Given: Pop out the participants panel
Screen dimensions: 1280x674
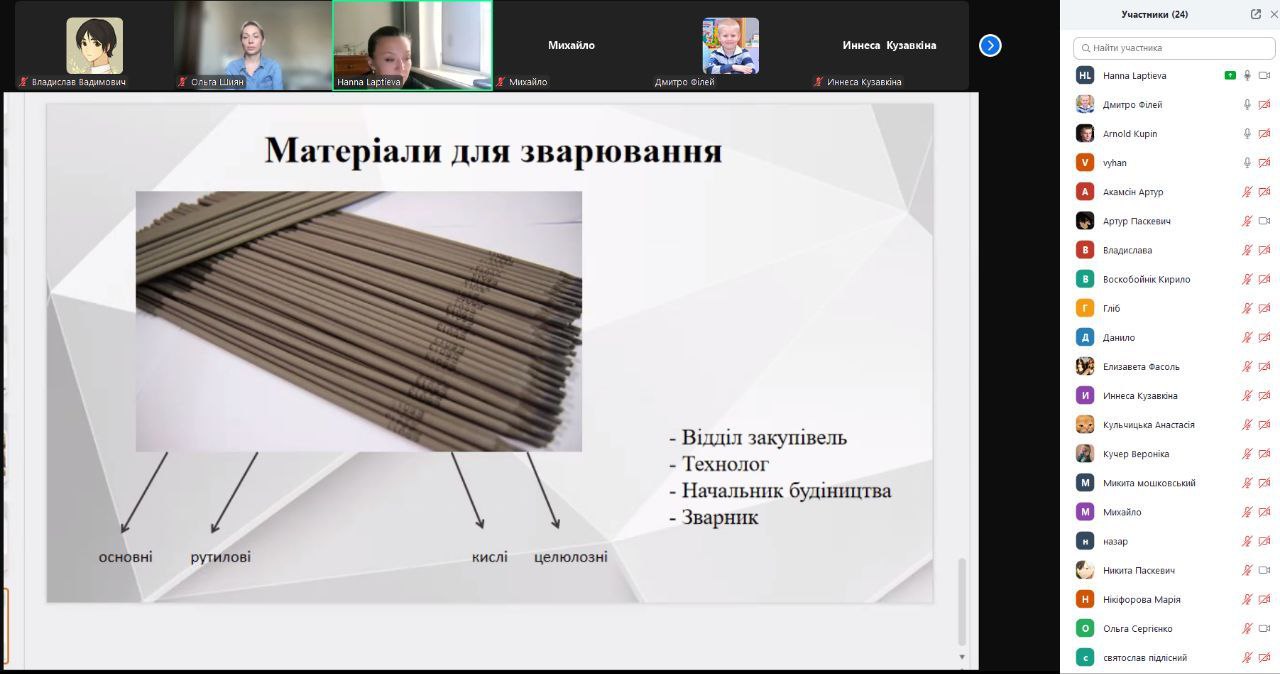Looking at the screenshot, I should (1255, 14).
